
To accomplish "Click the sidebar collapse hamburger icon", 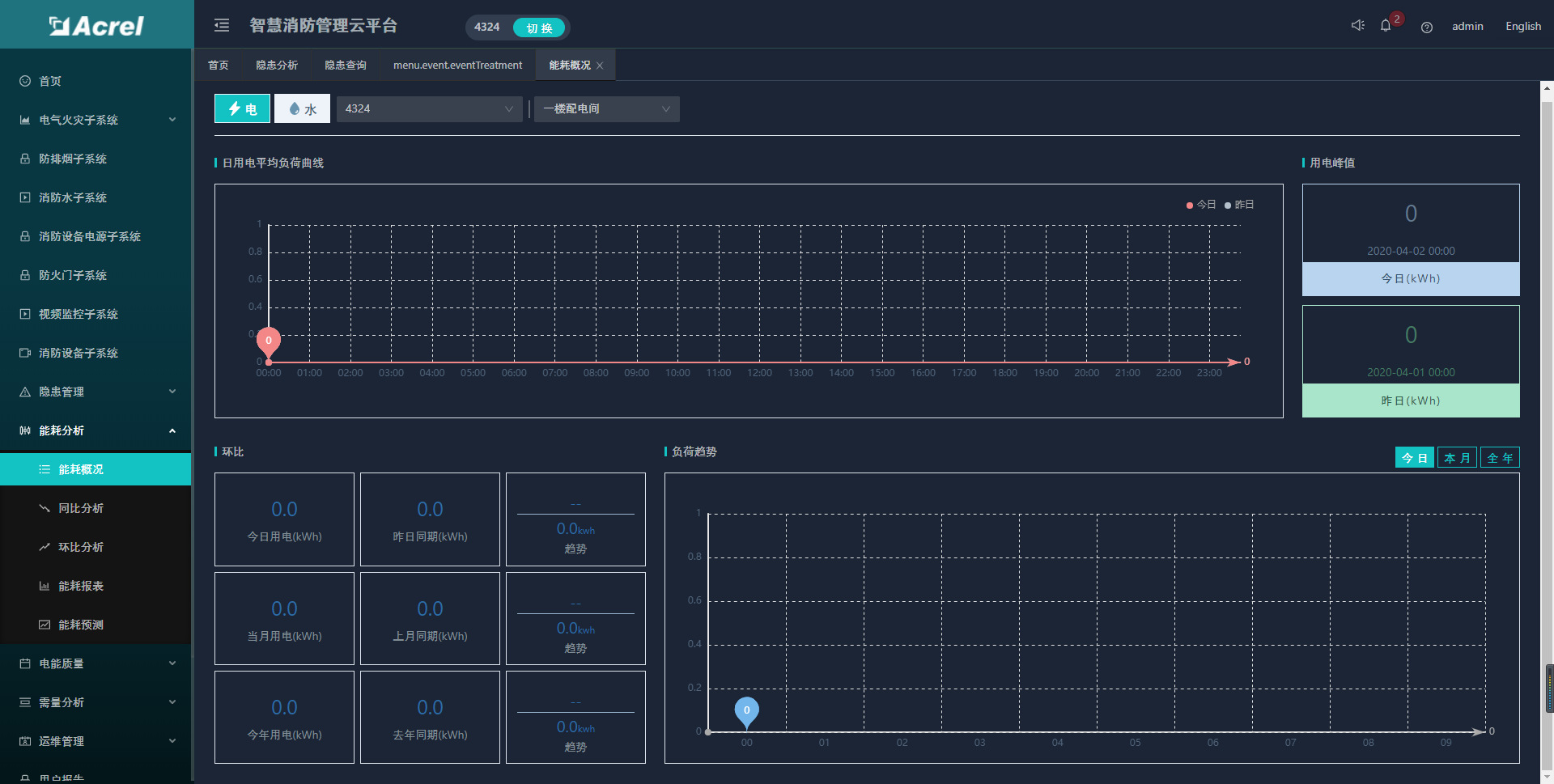I will tap(222, 26).
